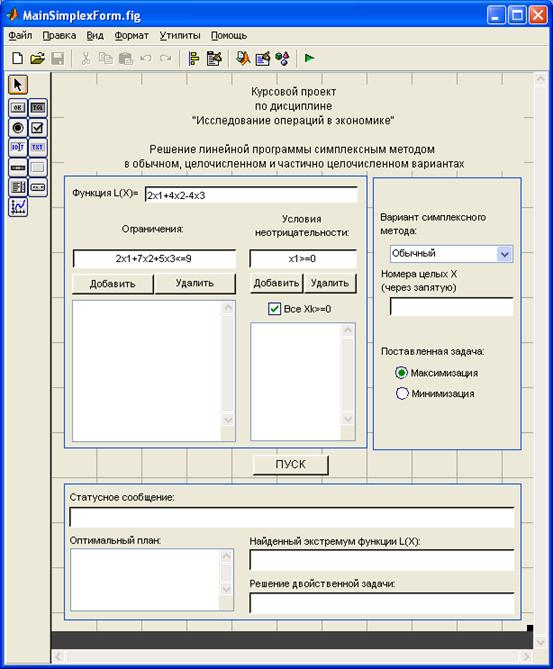Image resolution: width=553 pixels, height=669 pixels.
Task: Expand the Обычный simplex variant dropdown
Action: 504,254
